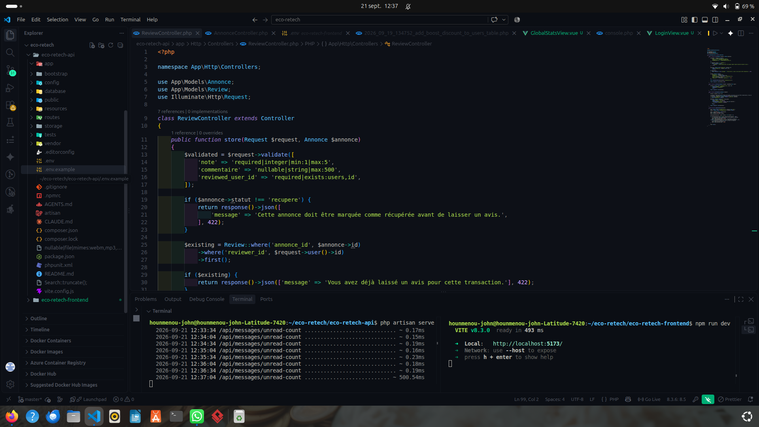Open the Run and Debug view

(x=10, y=88)
